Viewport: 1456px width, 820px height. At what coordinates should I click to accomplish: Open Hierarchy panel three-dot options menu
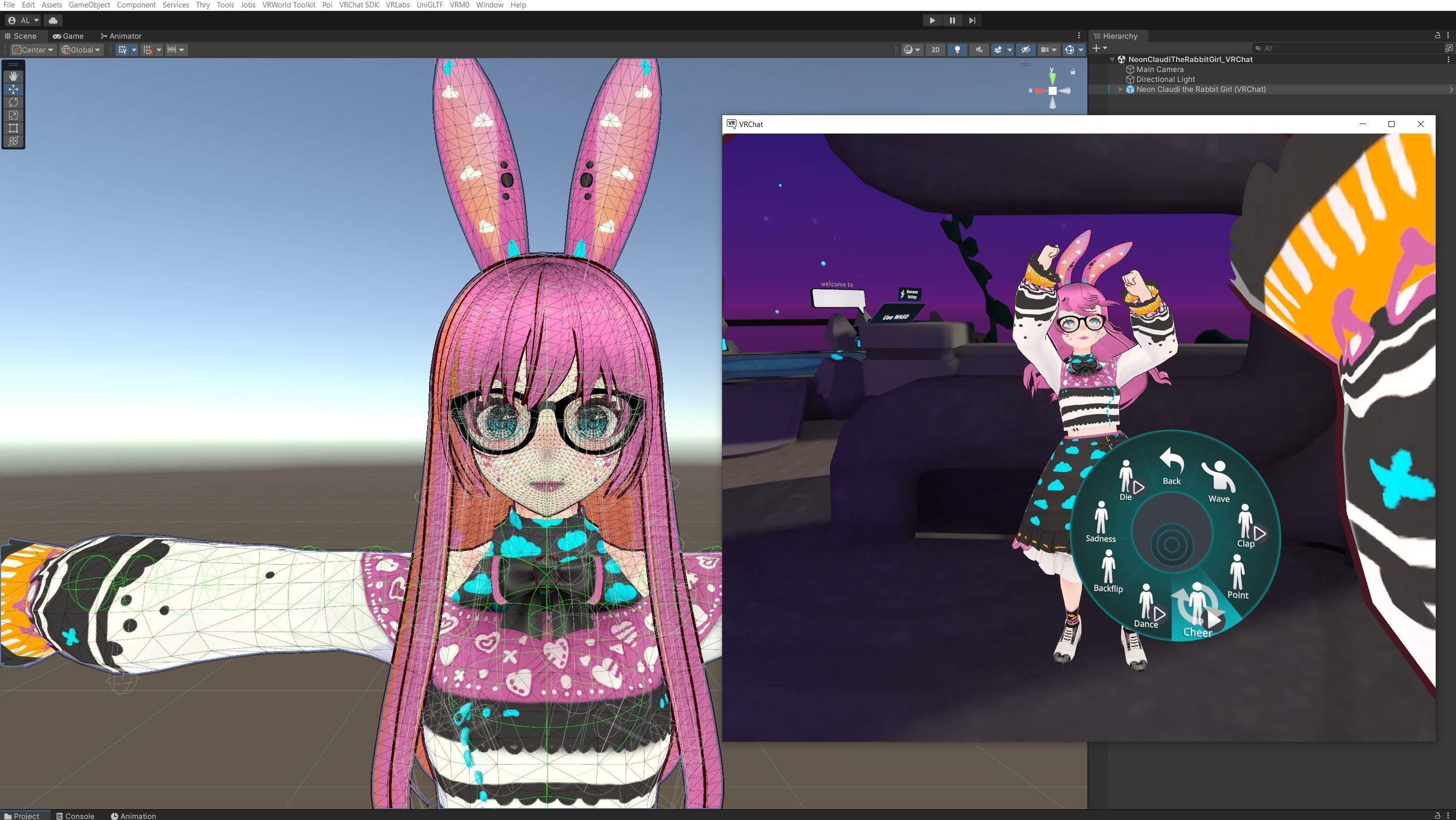click(1448, 36)
